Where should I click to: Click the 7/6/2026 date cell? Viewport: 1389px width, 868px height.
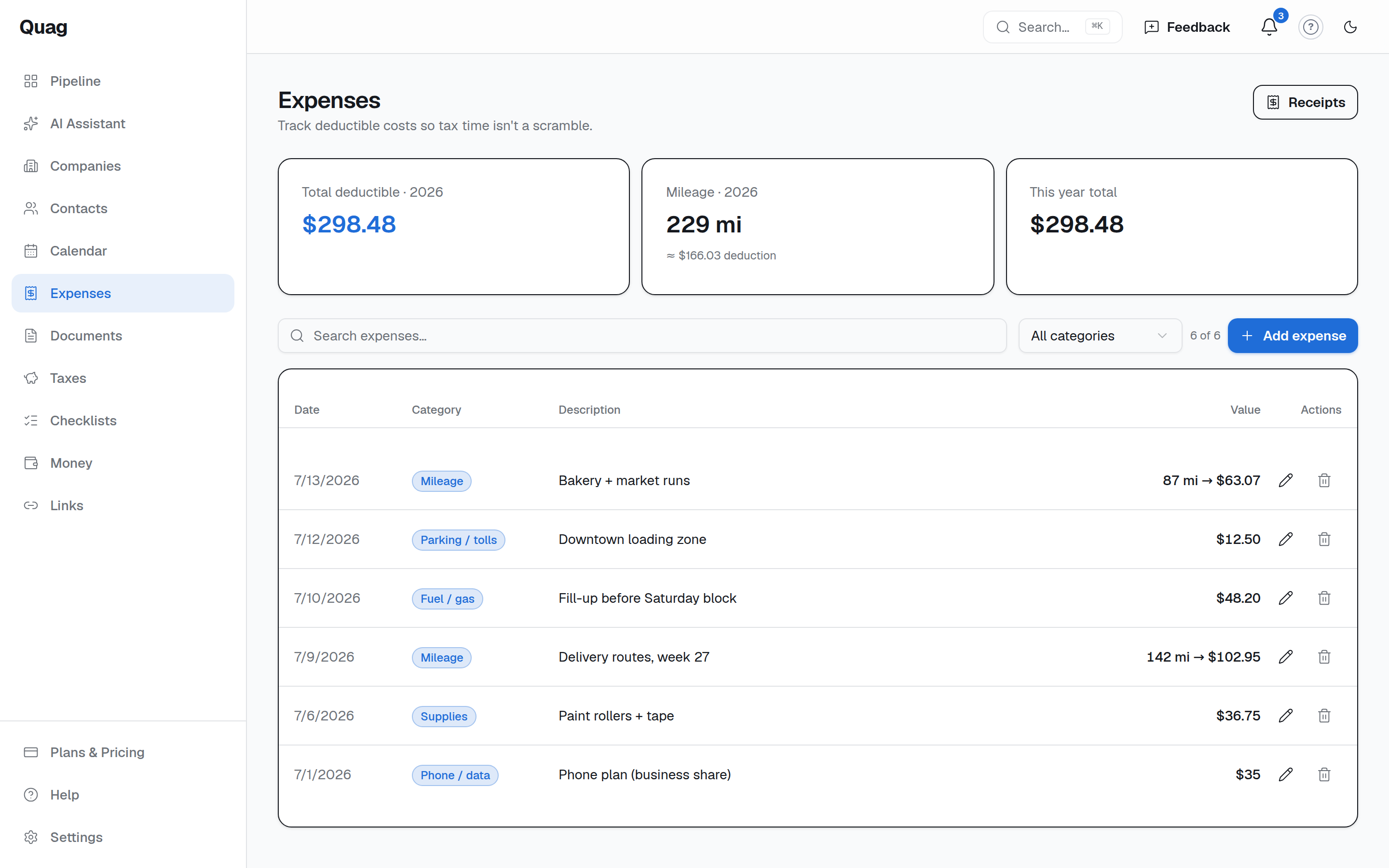click(x=324, y=716)
